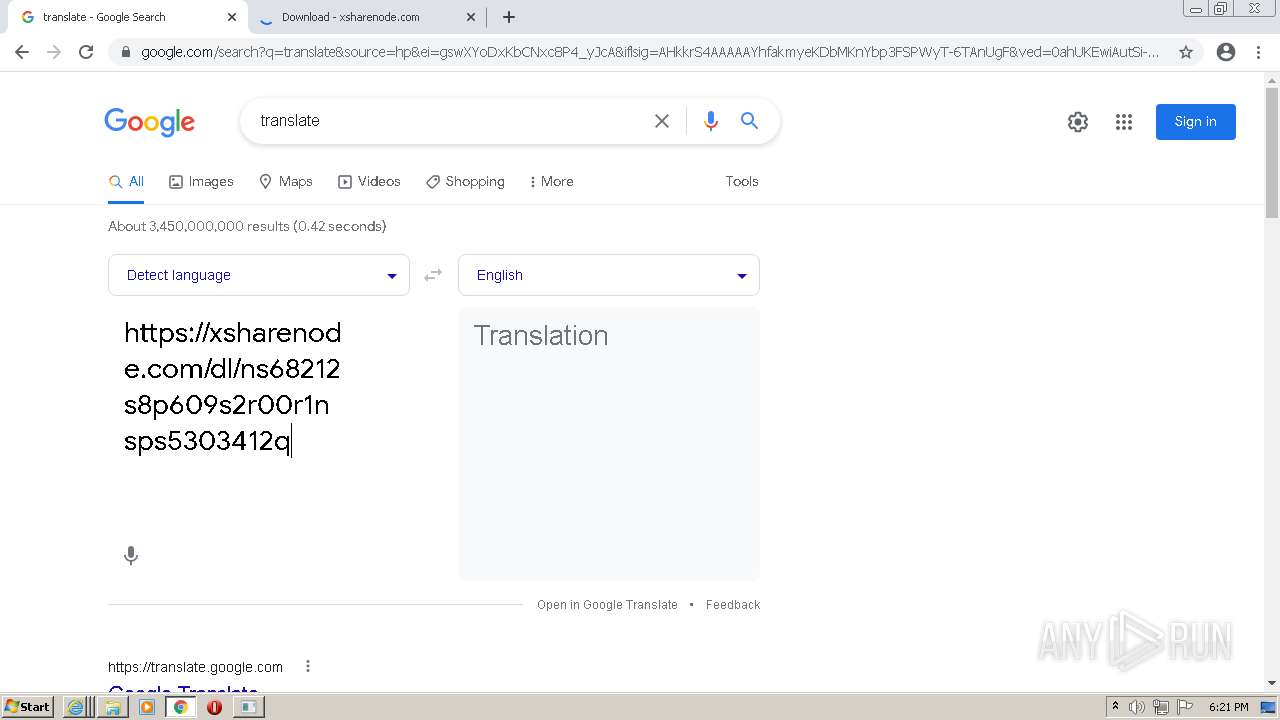Open the Windows Start menu
The width and height of the screenshot is (1280, 720).
(28, 706)
